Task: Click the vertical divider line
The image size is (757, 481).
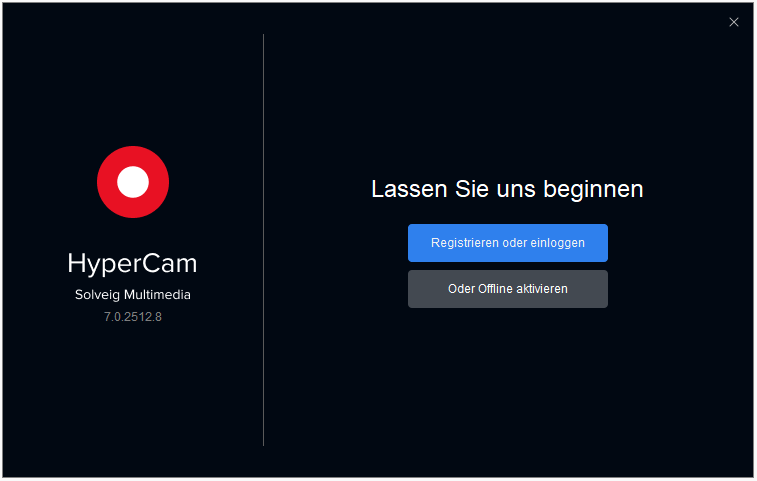Action: click(263, 240)
